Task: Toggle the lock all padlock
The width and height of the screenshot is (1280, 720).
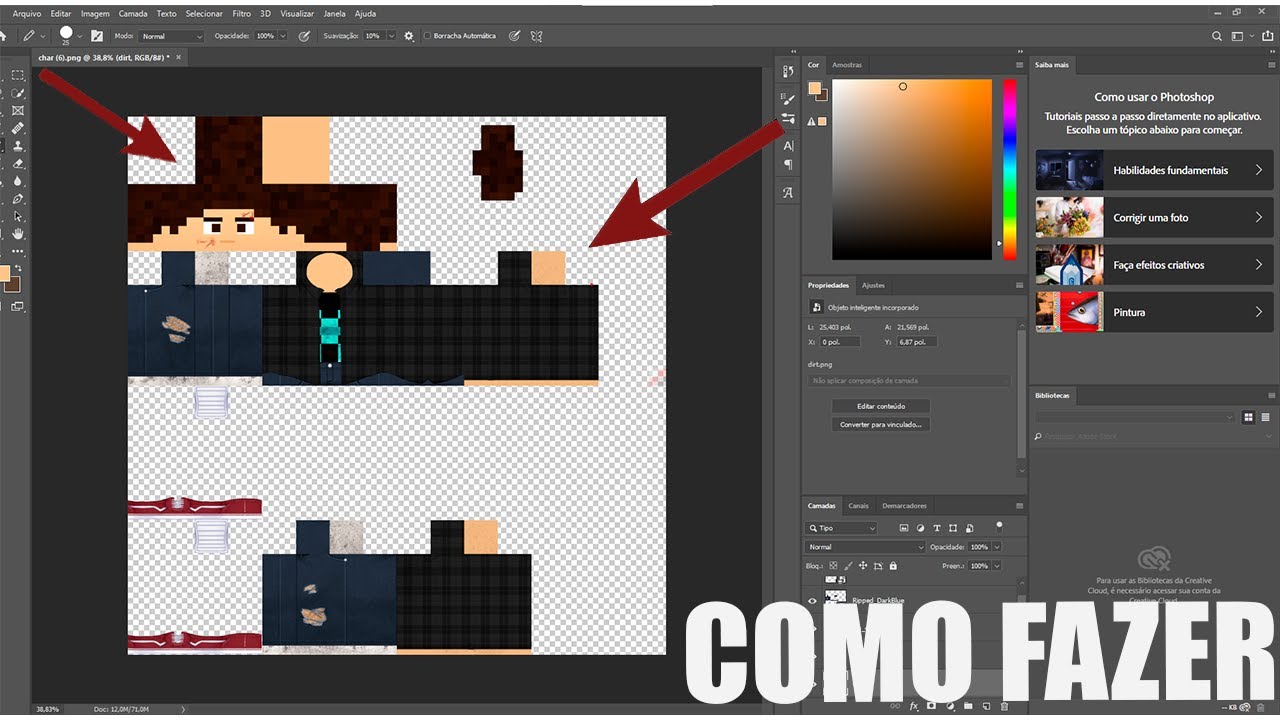Action: coord(893,566)
